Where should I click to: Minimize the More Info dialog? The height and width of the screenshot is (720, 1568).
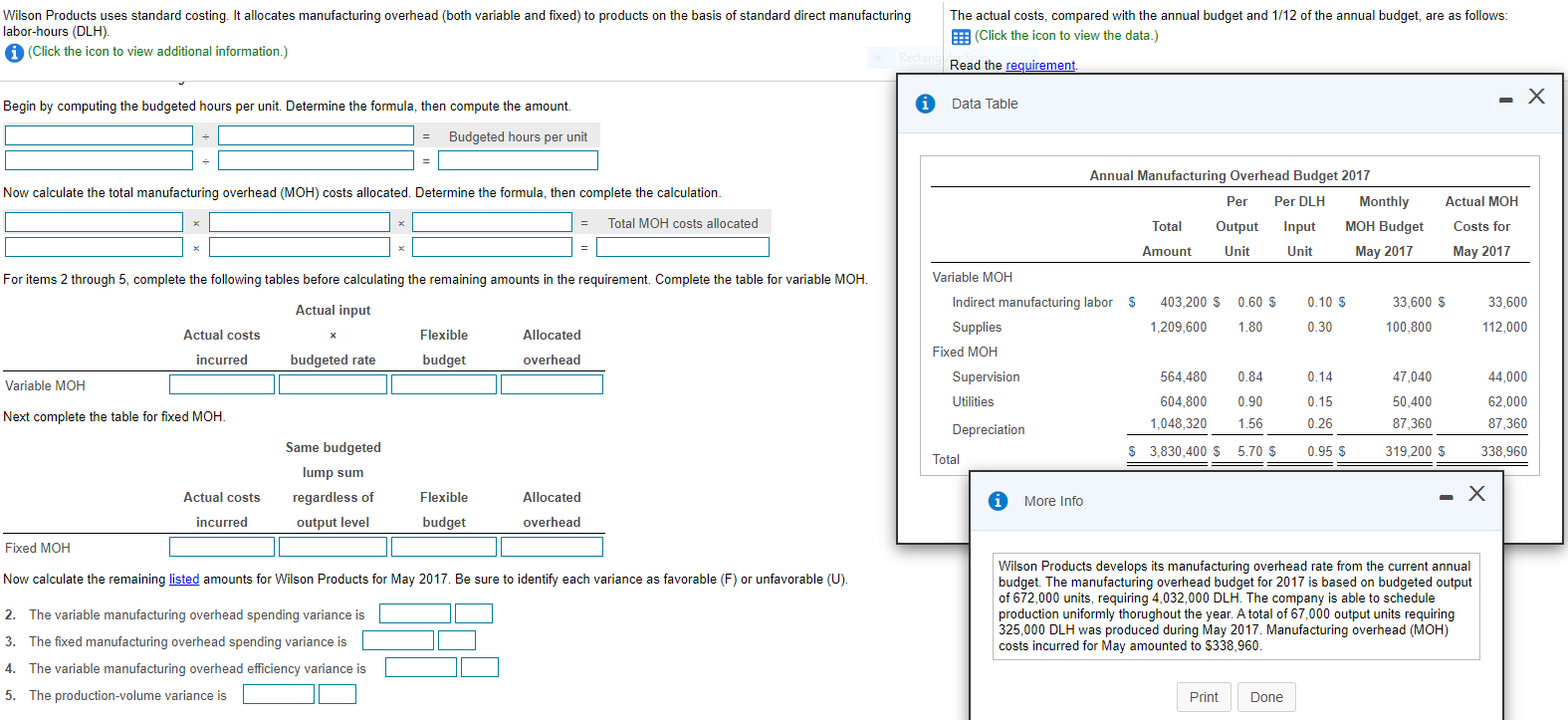pyautogui.click(x=1446, y=496)
